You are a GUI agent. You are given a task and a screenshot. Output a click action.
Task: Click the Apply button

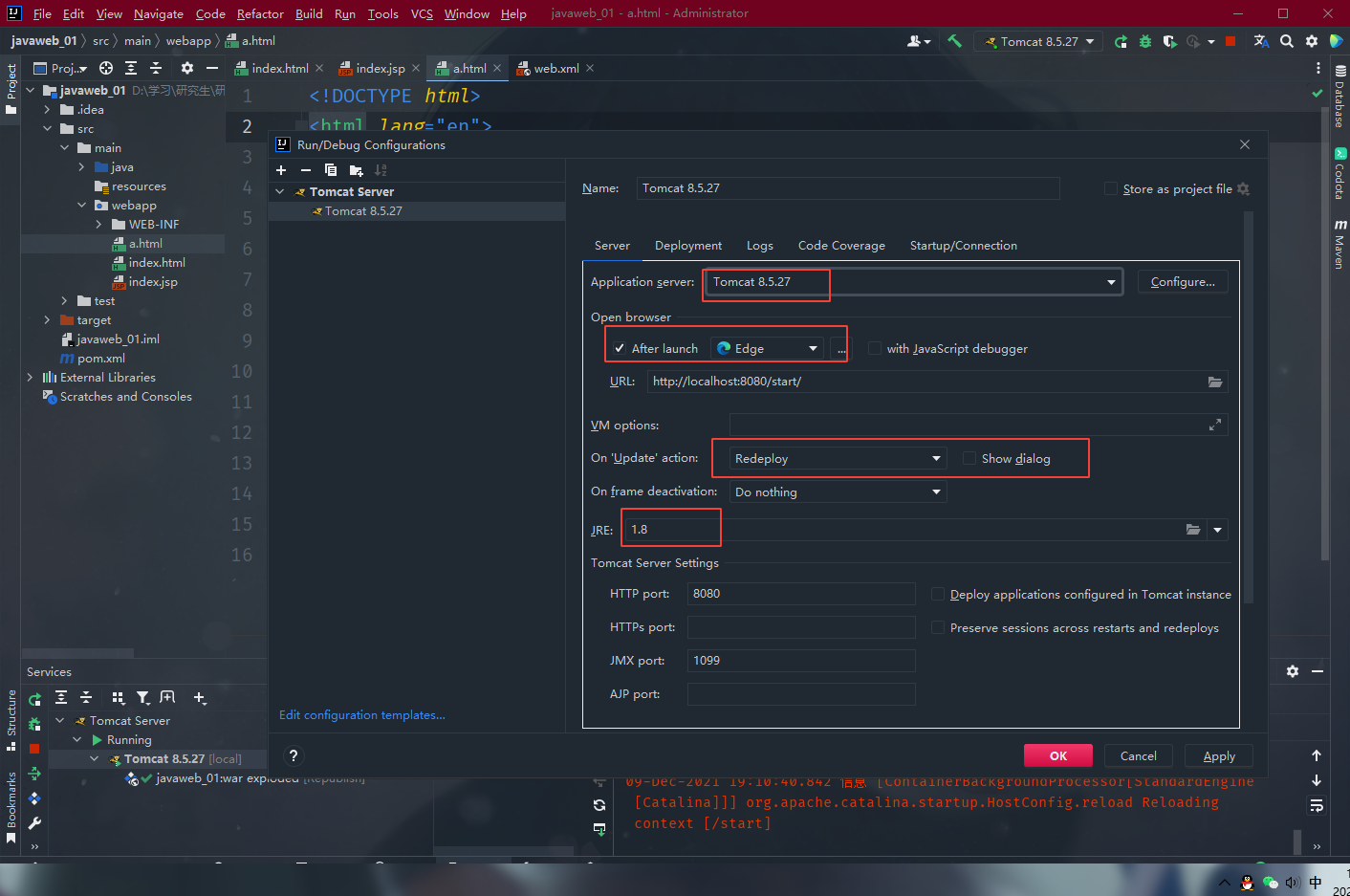pos(1219,755)
